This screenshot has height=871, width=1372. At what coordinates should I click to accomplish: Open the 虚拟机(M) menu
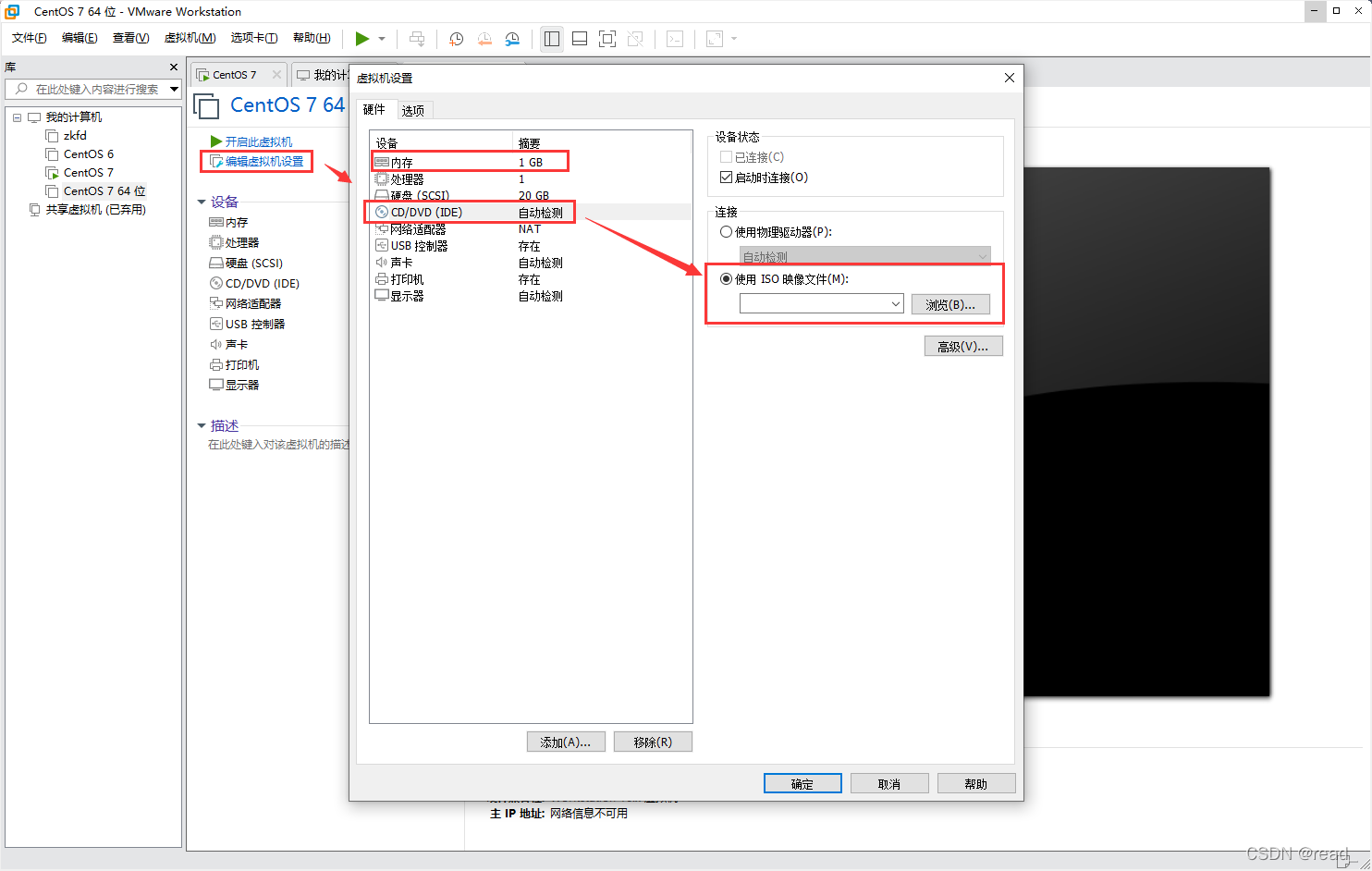(190, 38)
